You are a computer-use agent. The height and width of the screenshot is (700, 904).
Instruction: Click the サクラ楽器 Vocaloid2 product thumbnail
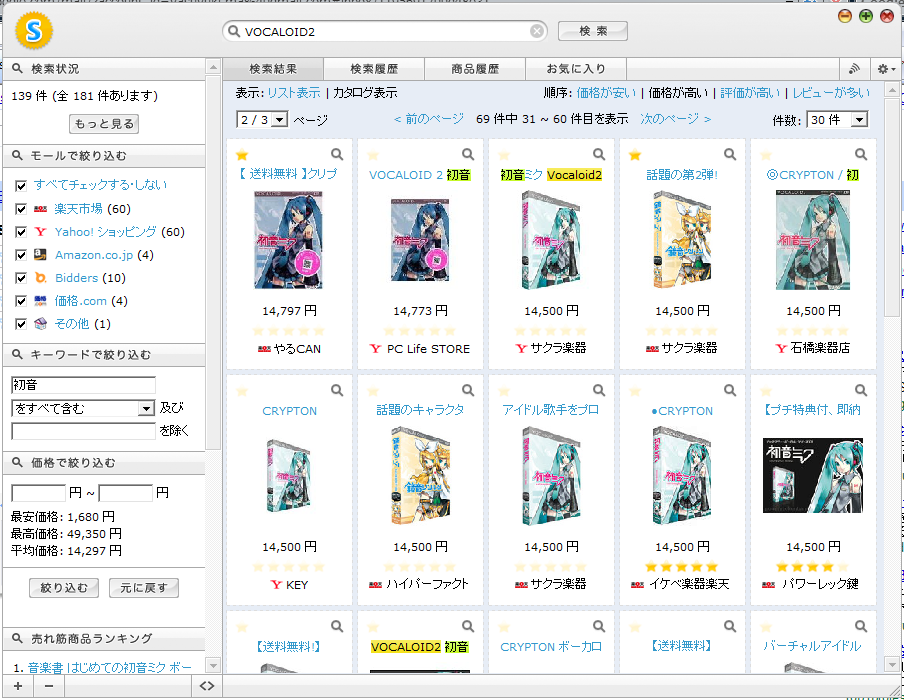point(551,240)
